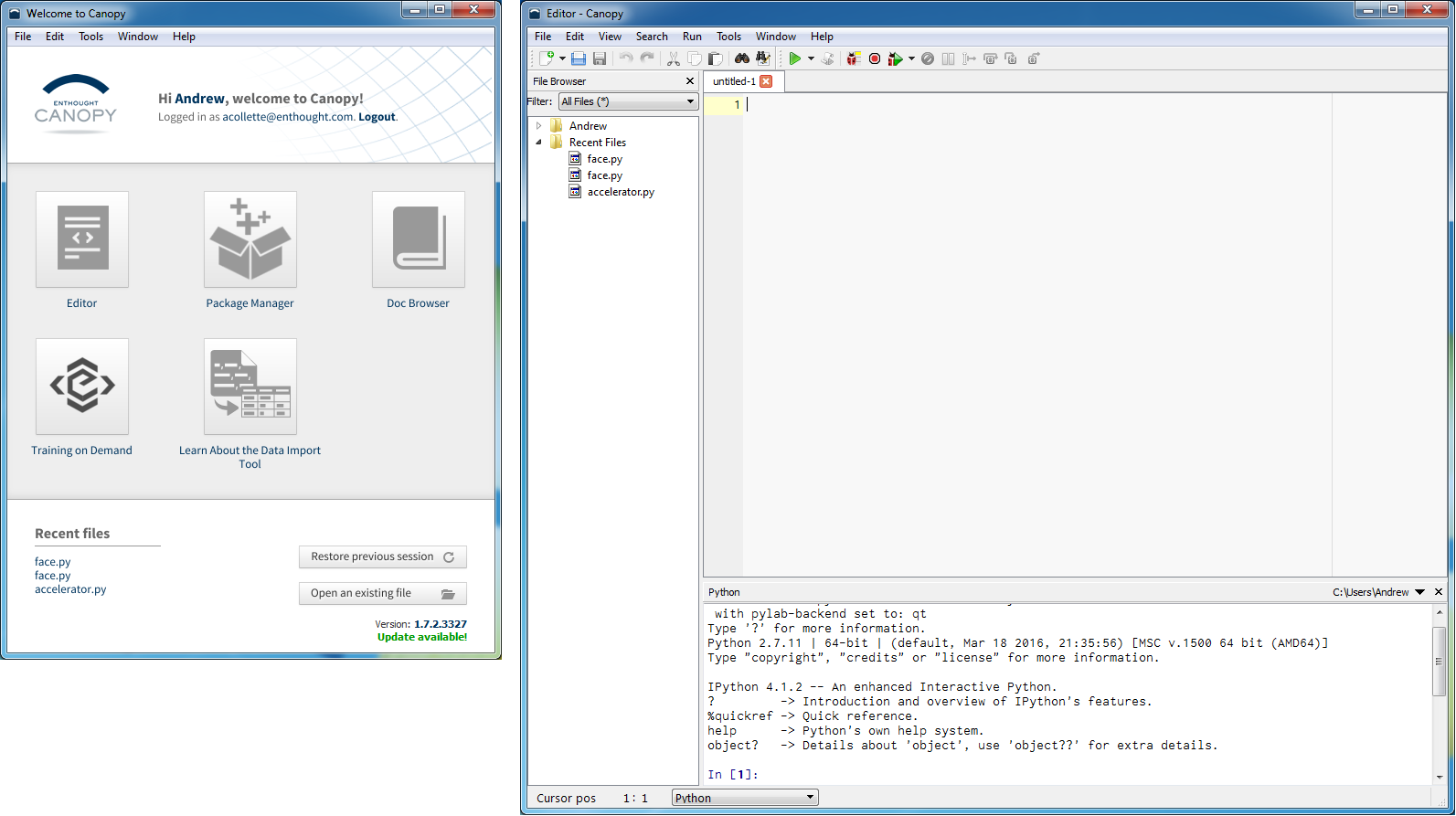
Task: Expand the Andrew folder in File Browser
Action: click(x=538, y=126)
